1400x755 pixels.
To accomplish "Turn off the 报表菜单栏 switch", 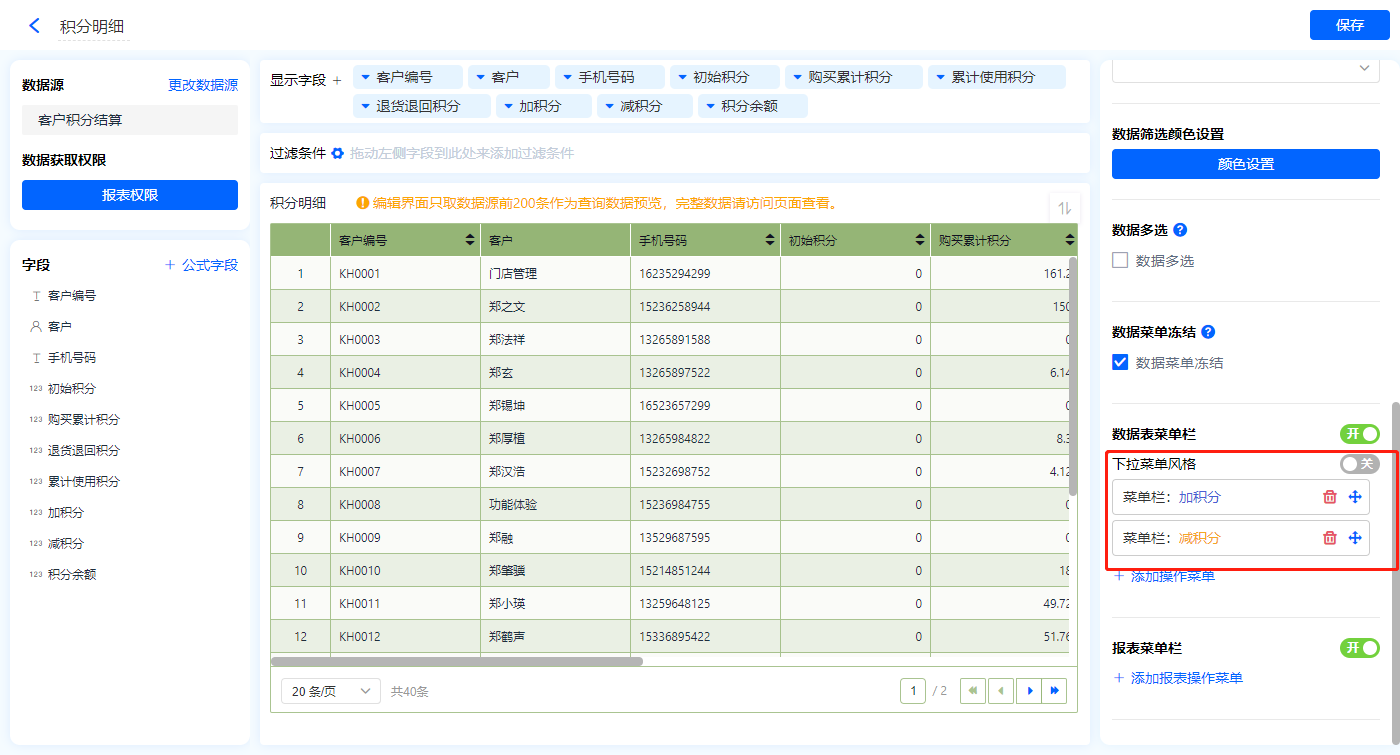I will tap(1359, 648).
